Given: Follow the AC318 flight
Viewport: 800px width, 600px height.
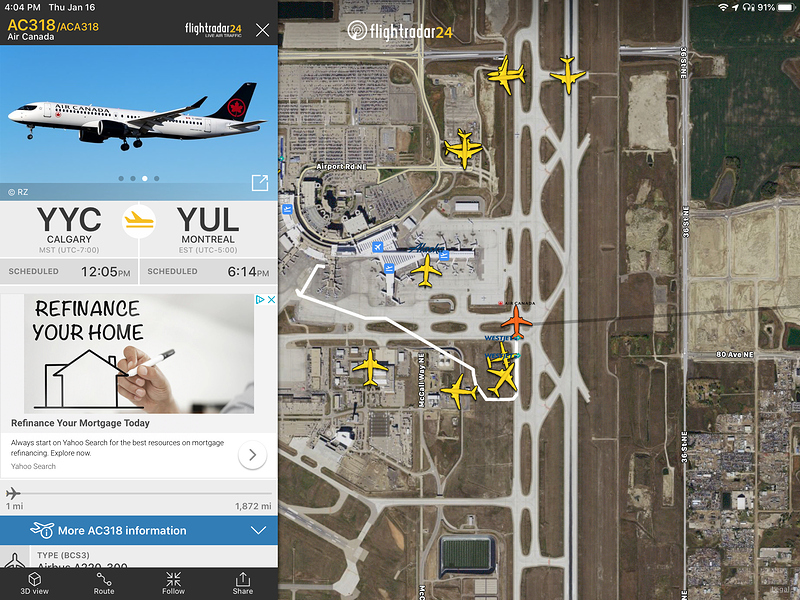Looking at the screenshot, I should coord(173,583).
